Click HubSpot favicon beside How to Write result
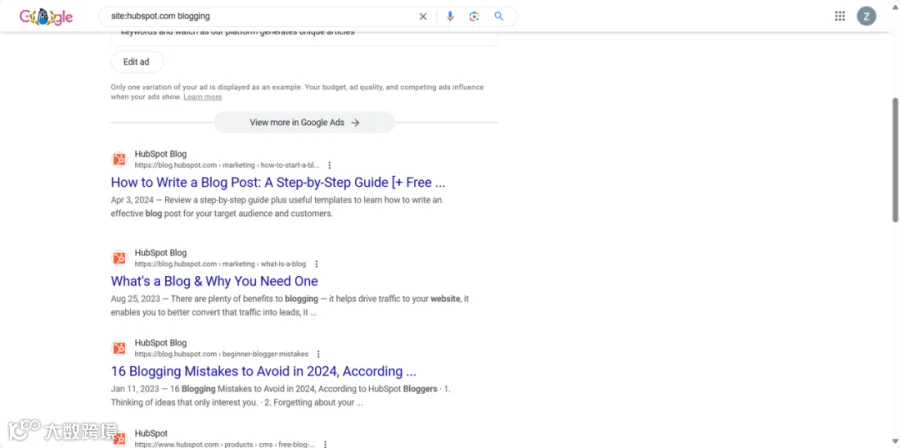 click(119, 159)
